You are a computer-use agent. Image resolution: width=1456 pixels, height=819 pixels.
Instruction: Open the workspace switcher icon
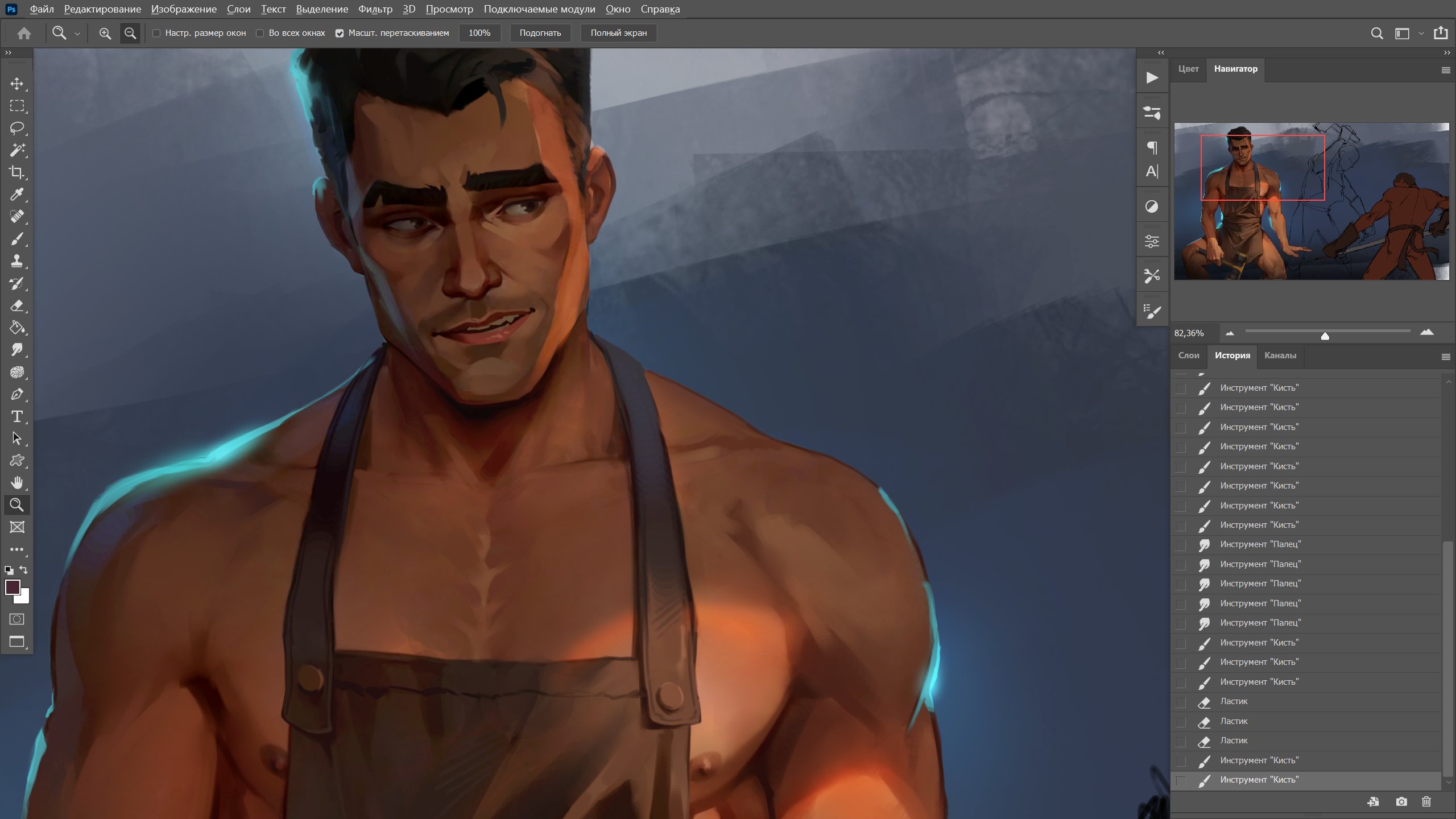point(1403,34)
